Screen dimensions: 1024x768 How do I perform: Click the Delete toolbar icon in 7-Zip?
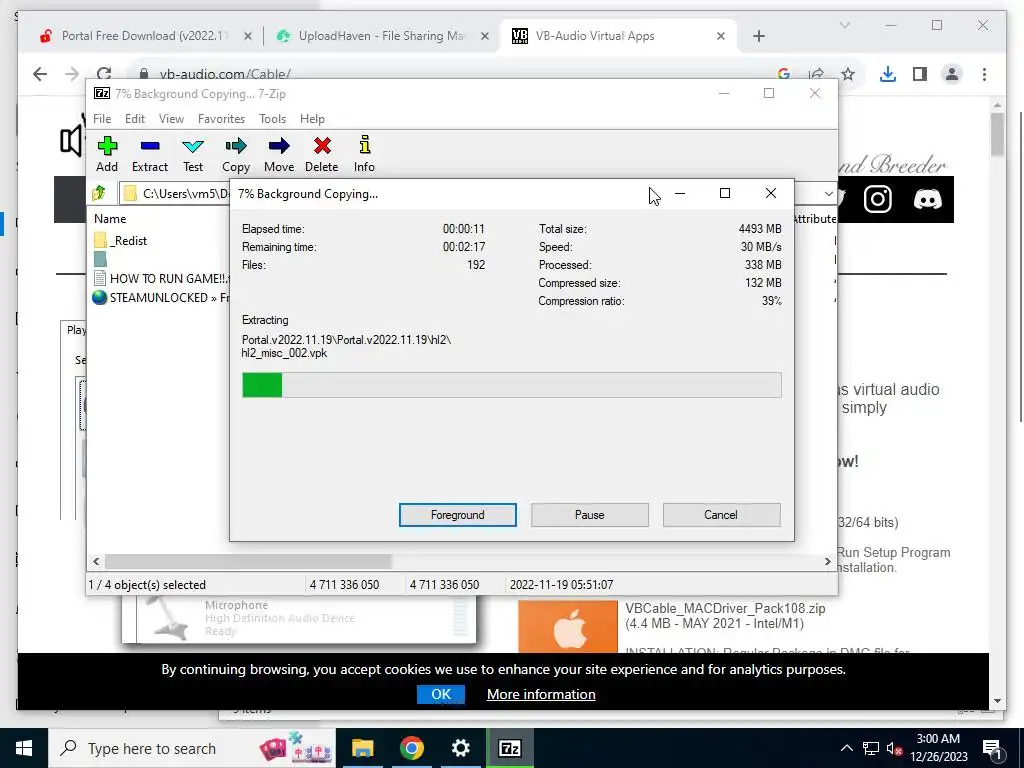[322, 154]
